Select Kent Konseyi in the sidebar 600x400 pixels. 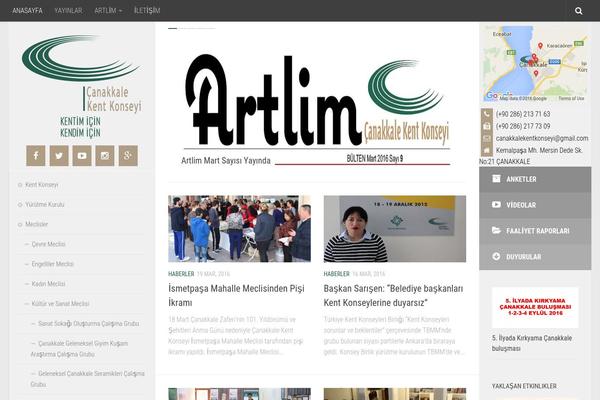[x=42, y=185]
